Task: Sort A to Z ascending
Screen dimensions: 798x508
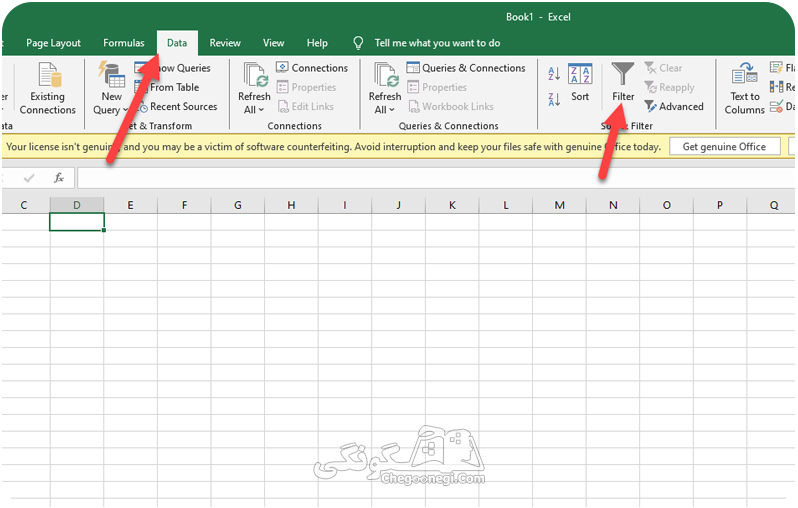Action: [x=554, y=73]
